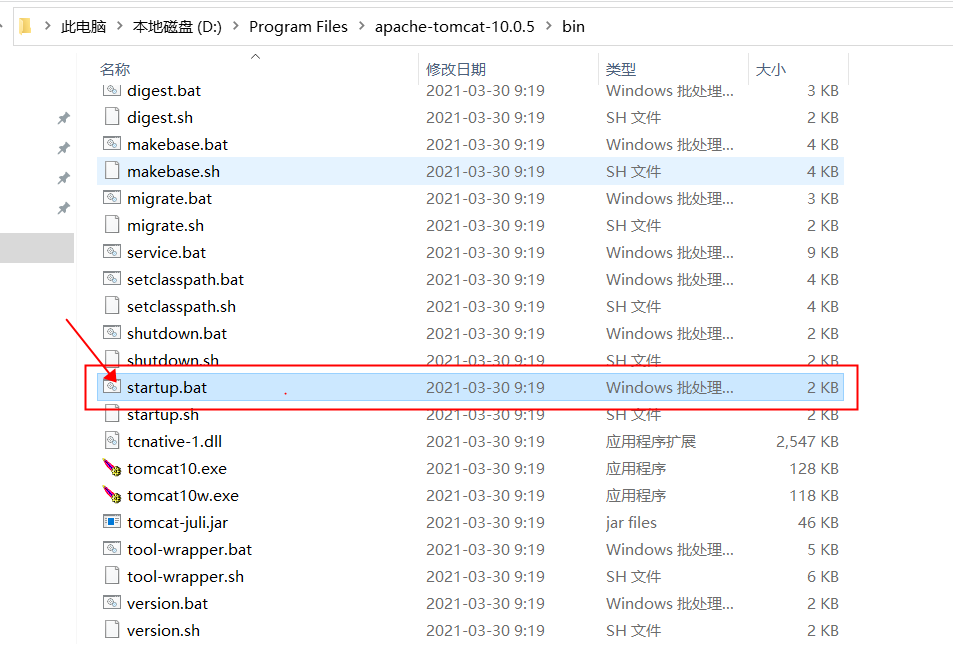This screenshot has height=650, width=953.
Task: Sort files by 修改日期 column header
Action: coord(456,69)
